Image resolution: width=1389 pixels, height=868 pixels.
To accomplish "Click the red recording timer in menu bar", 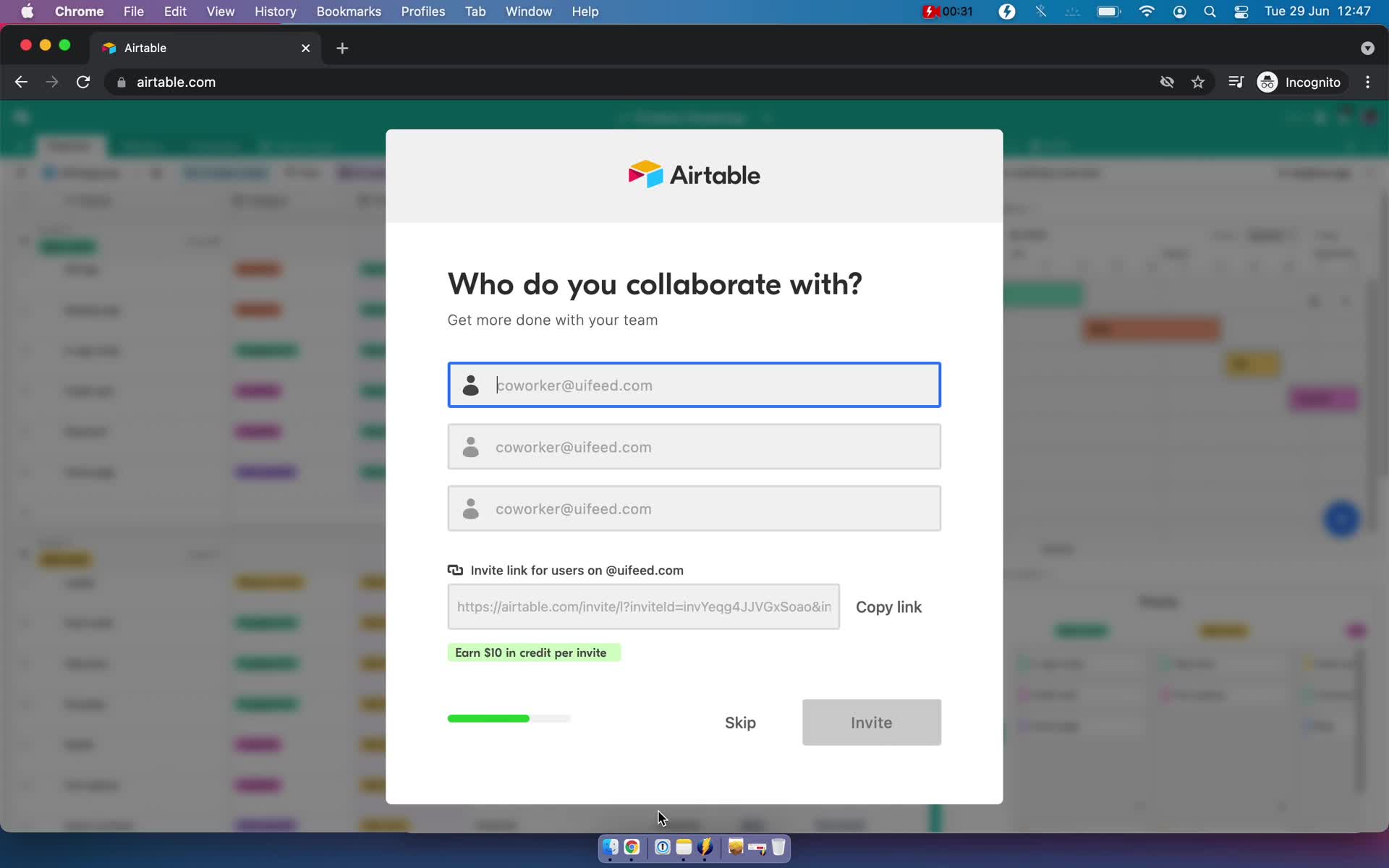I will point(948,12).
